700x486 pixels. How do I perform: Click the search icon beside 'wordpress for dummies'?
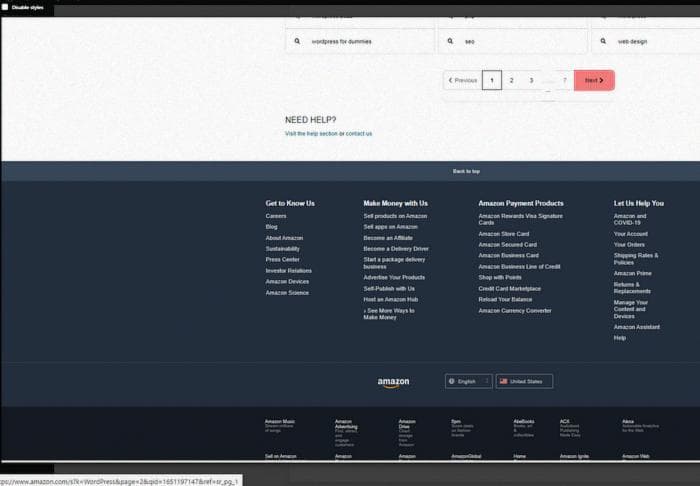[297, 41]
